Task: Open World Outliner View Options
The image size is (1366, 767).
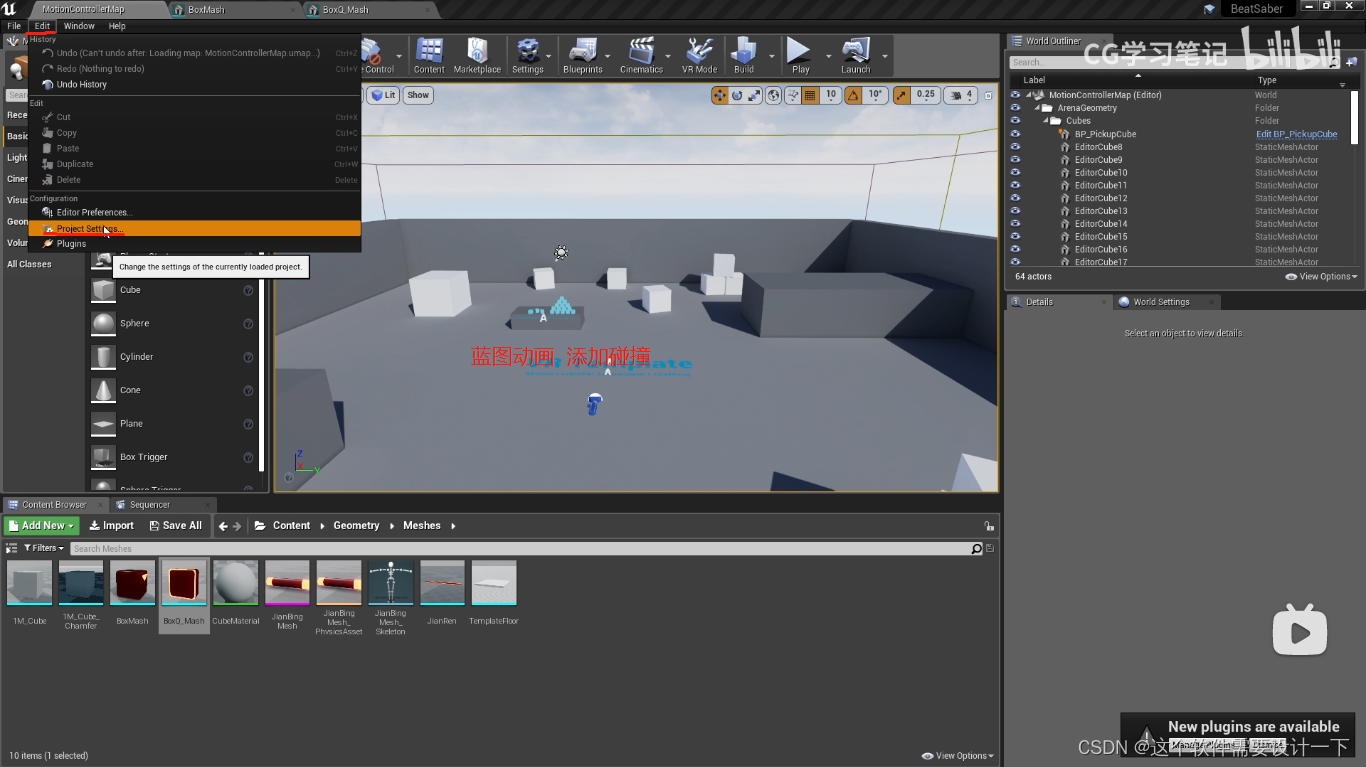Action: (x=1322, y=277)
